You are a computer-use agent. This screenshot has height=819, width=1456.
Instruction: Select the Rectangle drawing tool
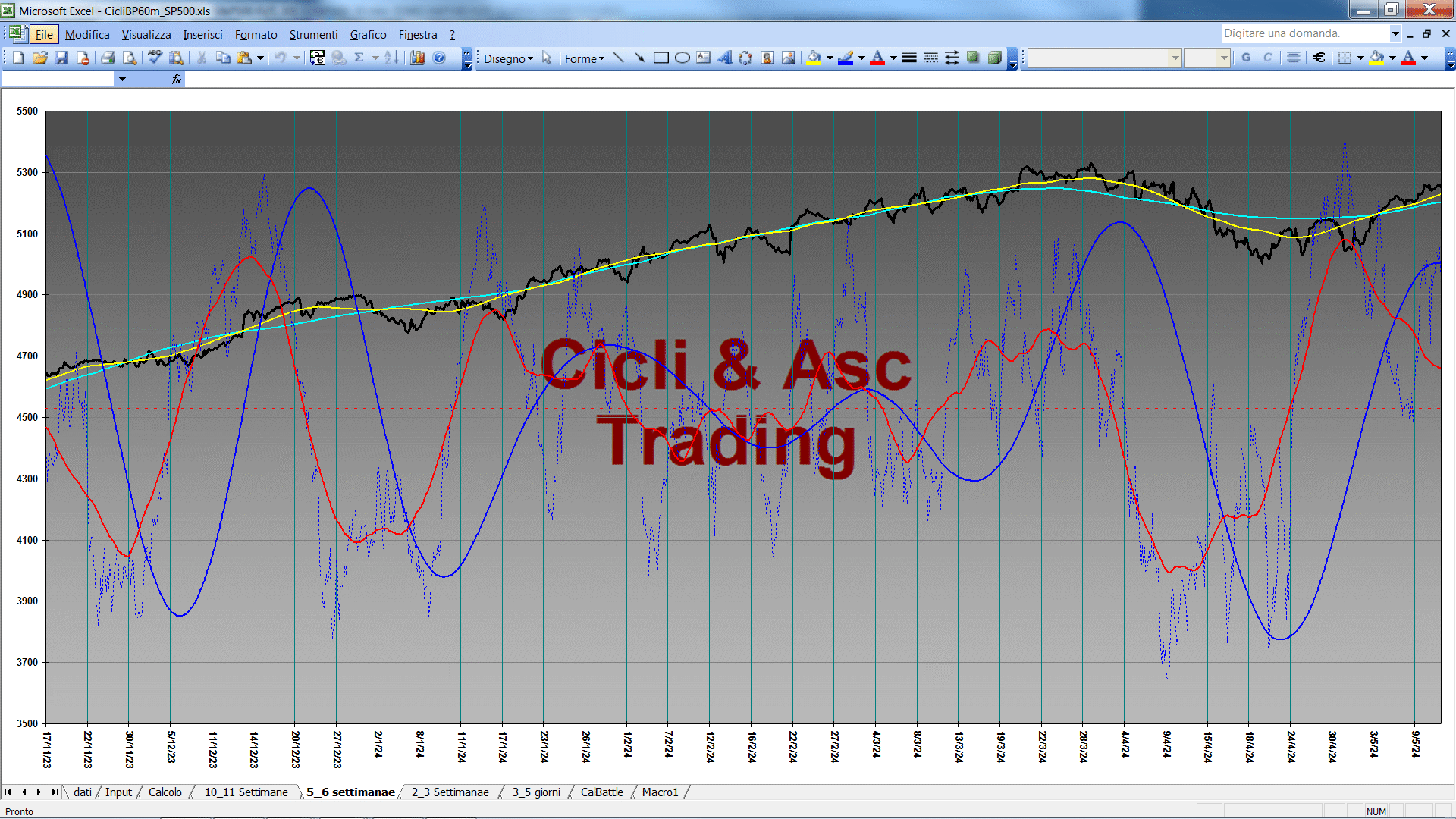[661, 58]
